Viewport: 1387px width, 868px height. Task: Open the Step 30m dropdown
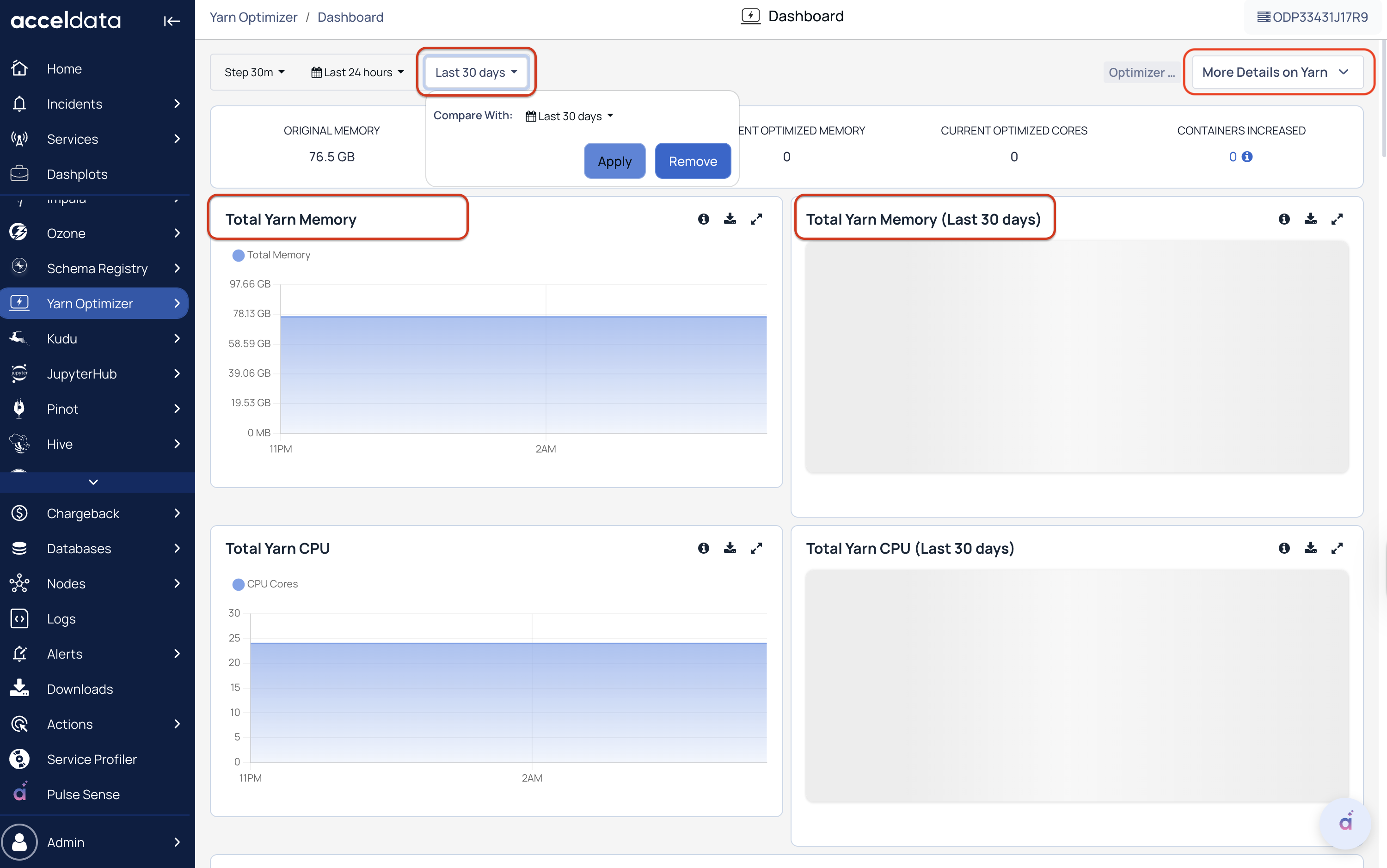[x=254, y=72]
